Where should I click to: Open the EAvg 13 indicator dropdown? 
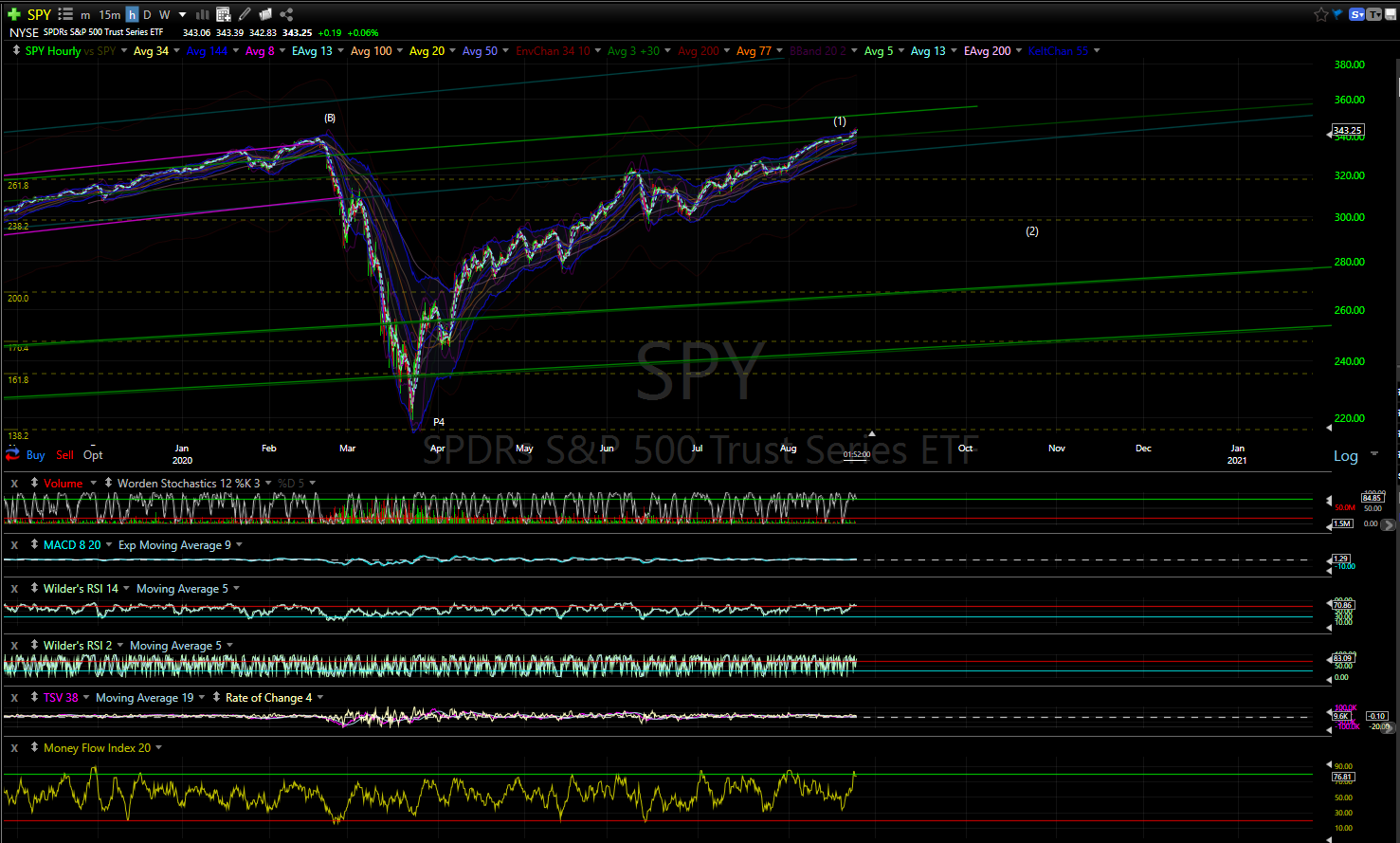click(341, 51)
